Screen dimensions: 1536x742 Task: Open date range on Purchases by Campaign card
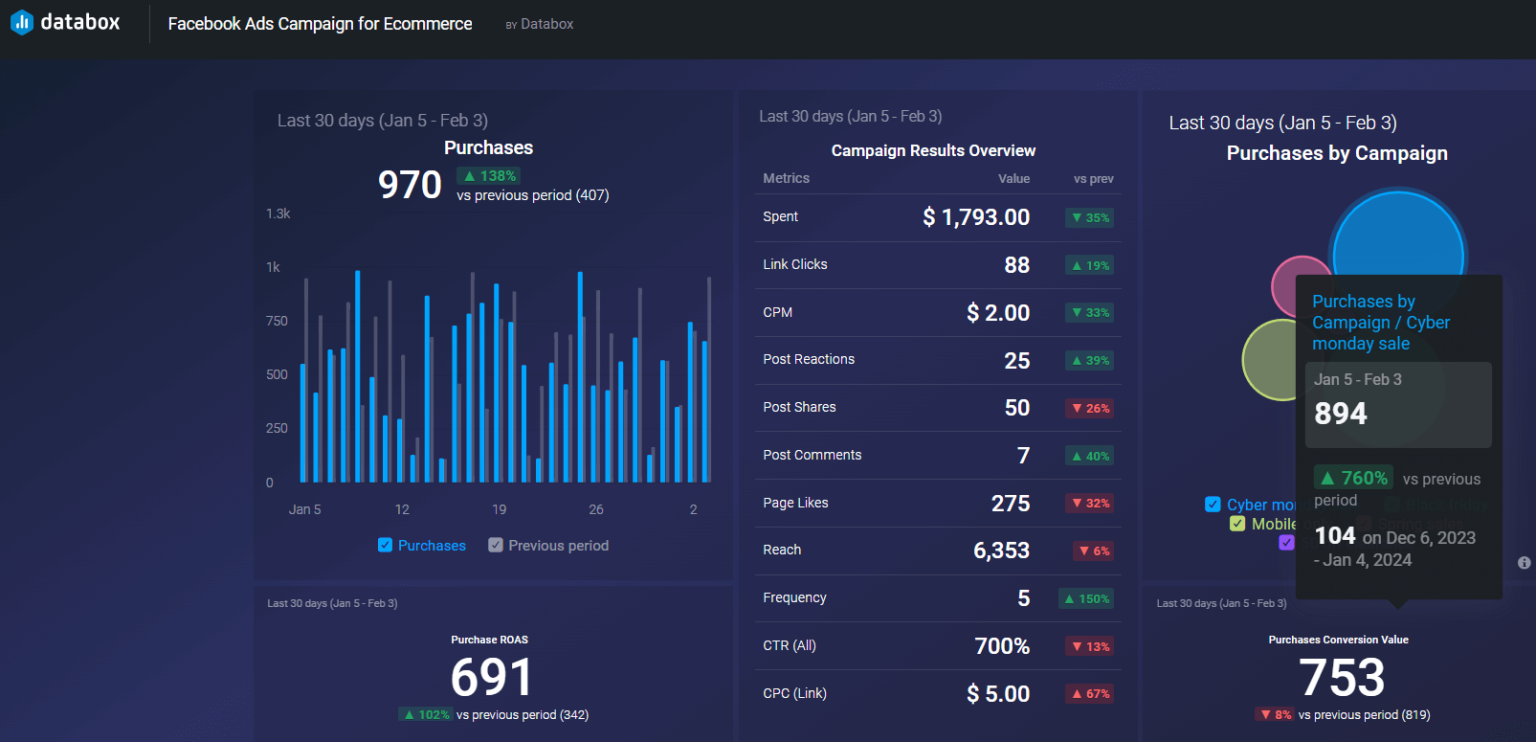pyautogui.click(x=1283, y=122)
